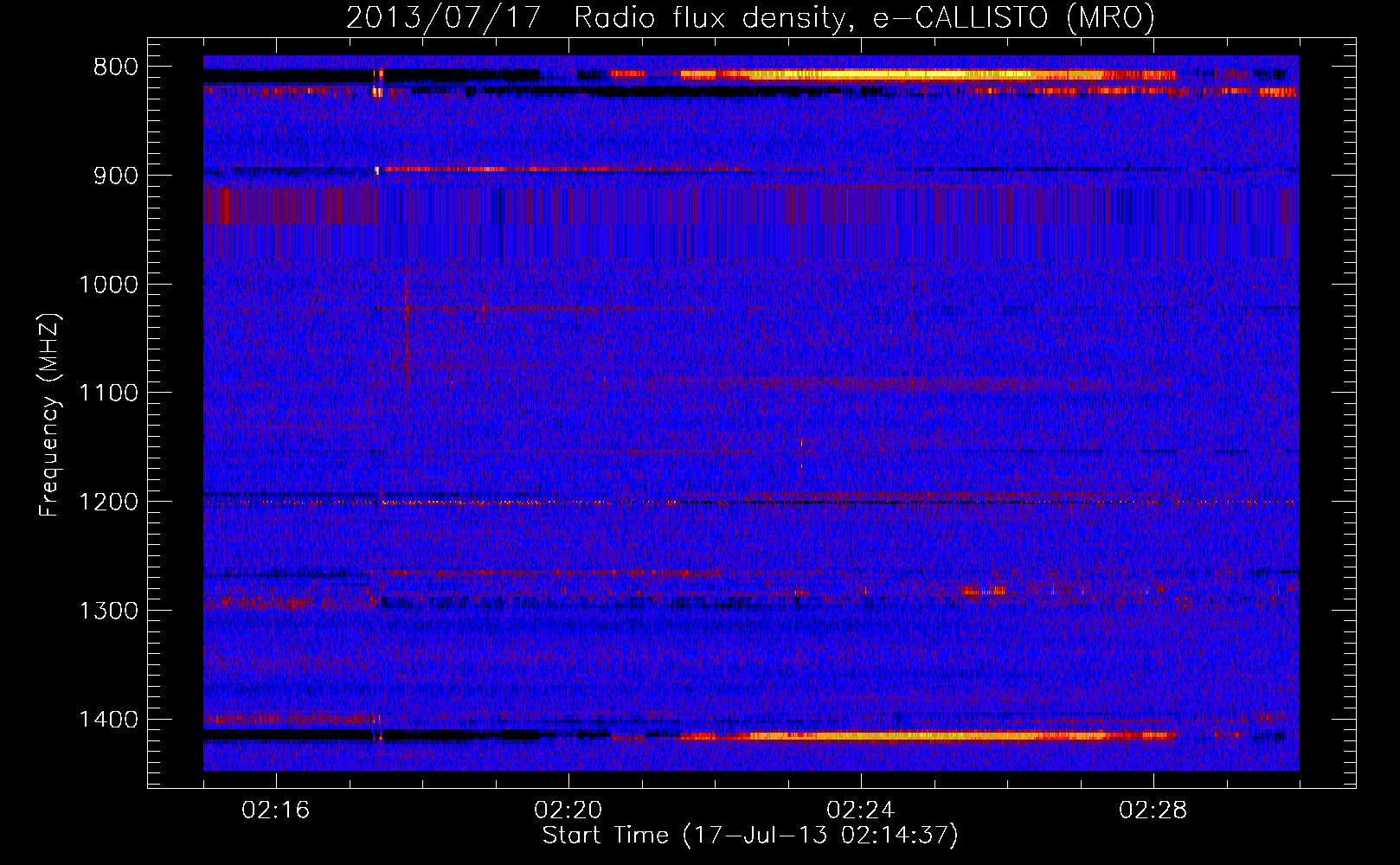Select the 02:28 time tick label
1400x865 pixels.
point(1153,811)
